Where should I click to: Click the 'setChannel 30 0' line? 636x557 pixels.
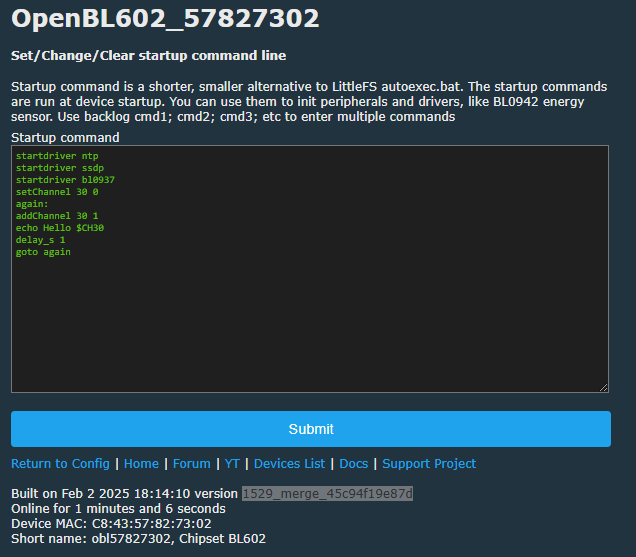pos(57,192)
